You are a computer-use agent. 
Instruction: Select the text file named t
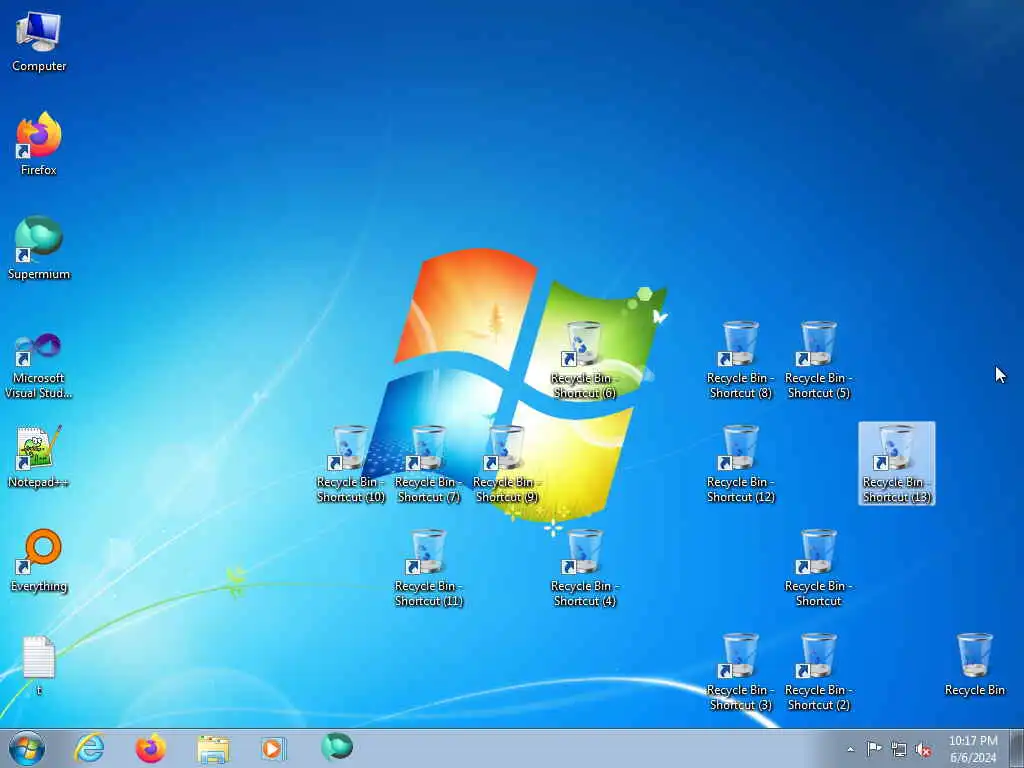tap(39, 665)
